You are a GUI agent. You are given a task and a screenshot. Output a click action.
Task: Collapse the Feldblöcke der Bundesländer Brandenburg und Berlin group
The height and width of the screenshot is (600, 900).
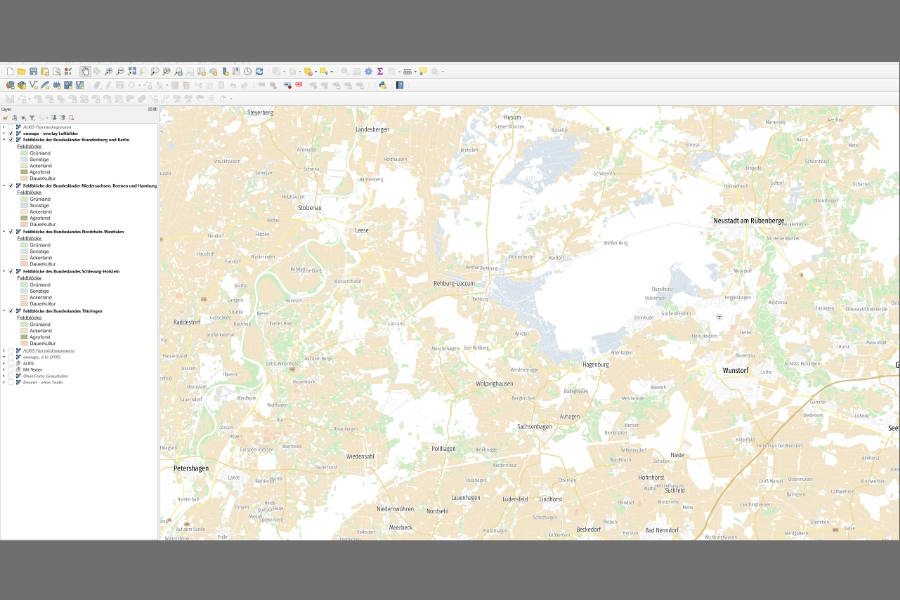coord(4,141)
